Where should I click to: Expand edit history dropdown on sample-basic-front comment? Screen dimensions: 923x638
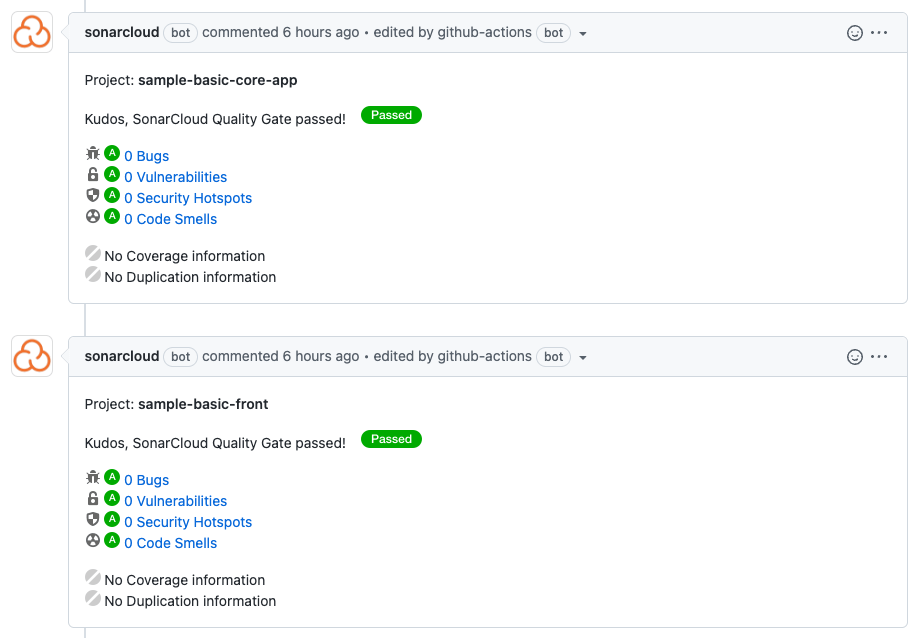583,357
